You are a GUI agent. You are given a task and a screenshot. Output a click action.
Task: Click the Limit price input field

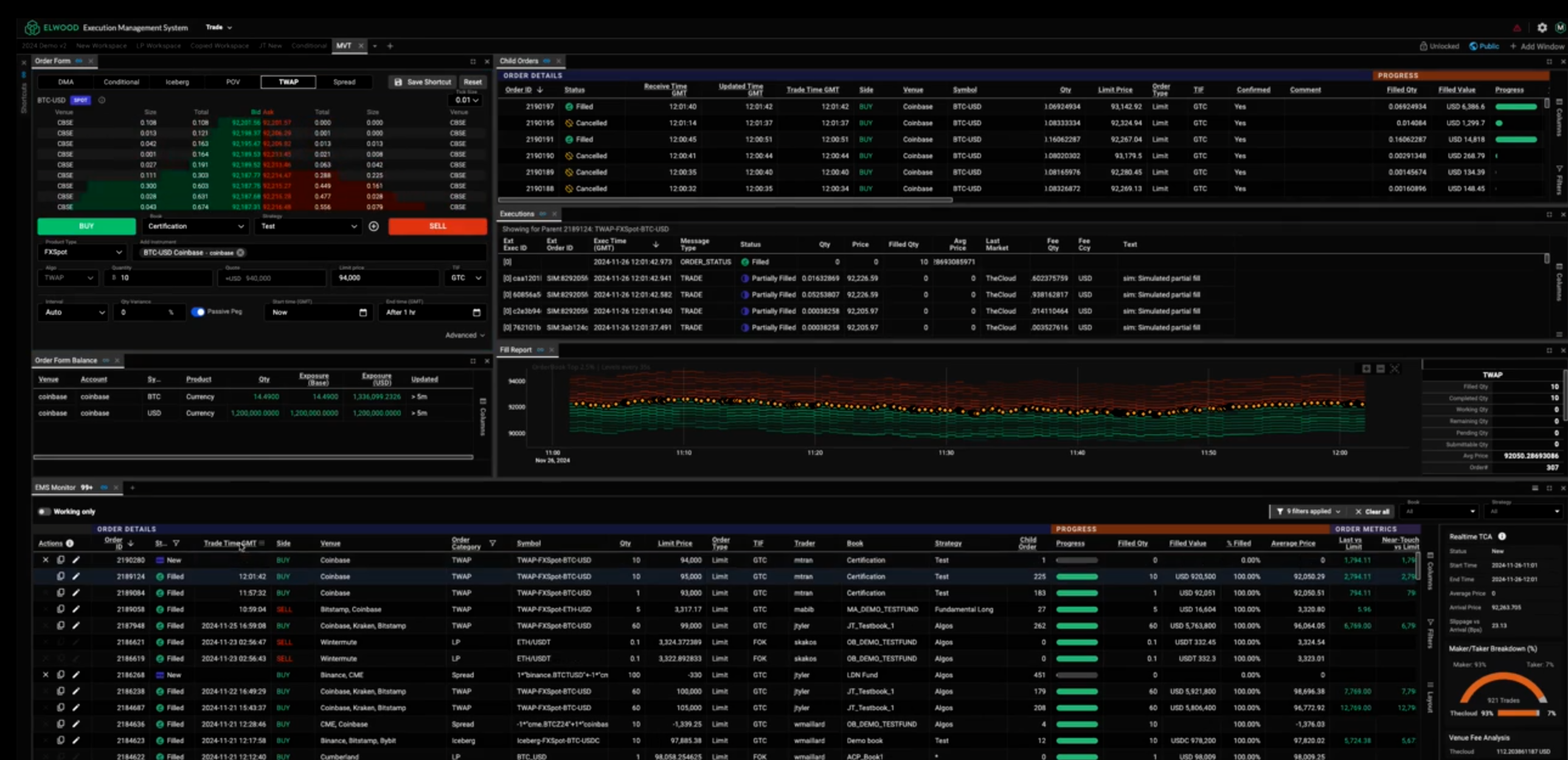click(385, 278)
